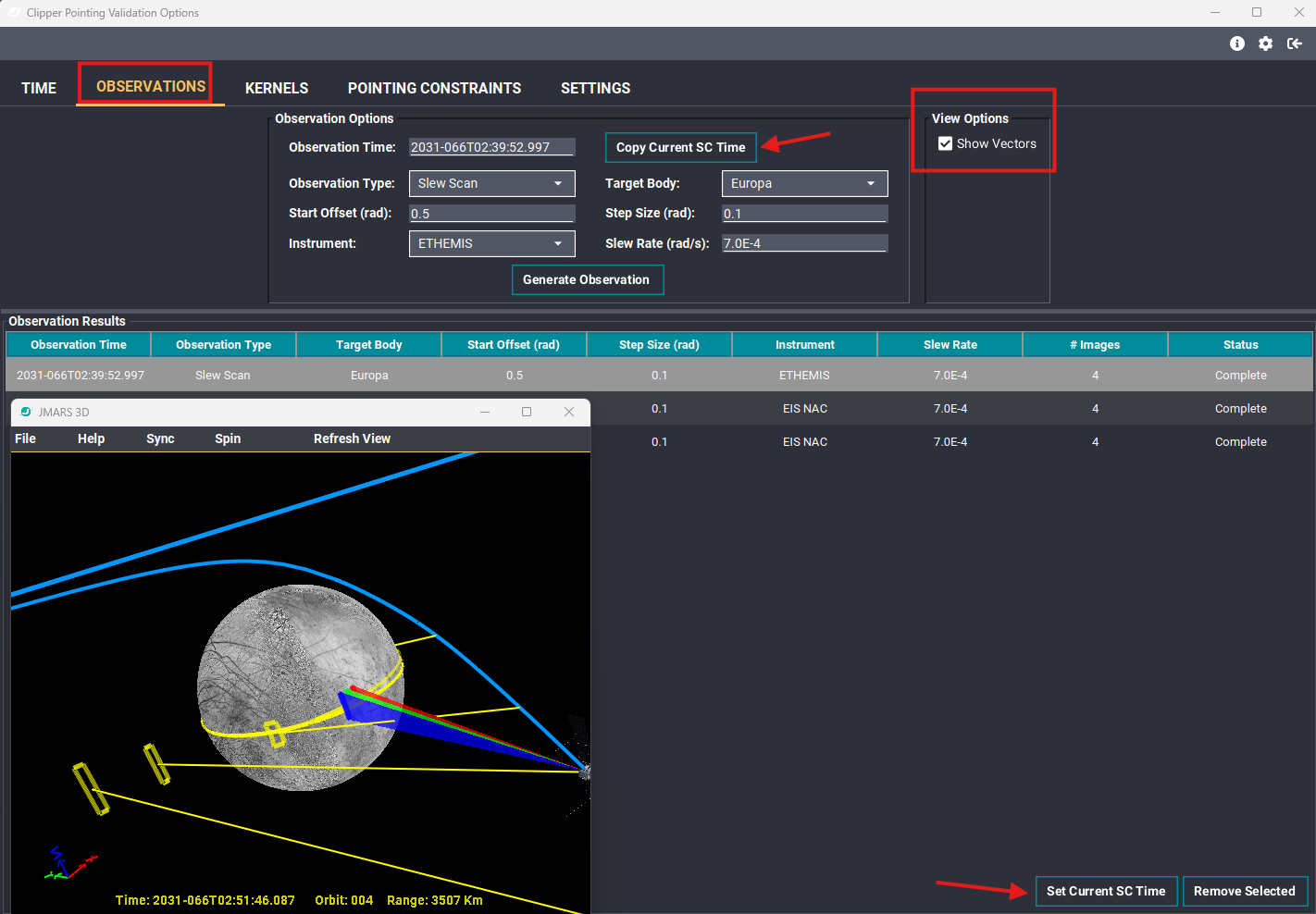
Task: Maximize the JMARS 3D window
Action: (527, 412)
